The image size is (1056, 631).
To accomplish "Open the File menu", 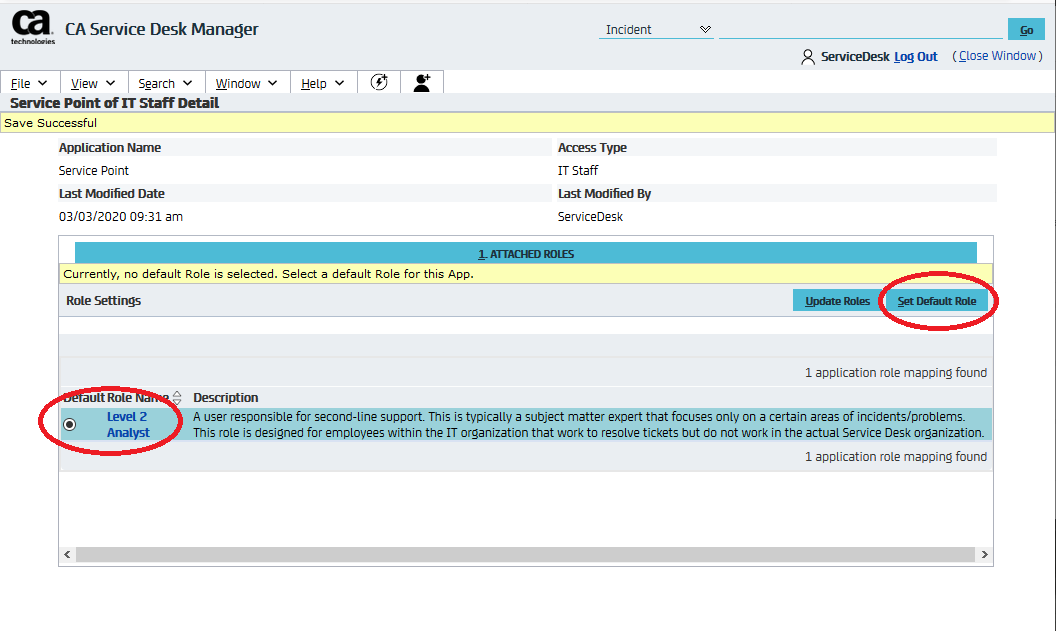I will click(x=29, y=84).
